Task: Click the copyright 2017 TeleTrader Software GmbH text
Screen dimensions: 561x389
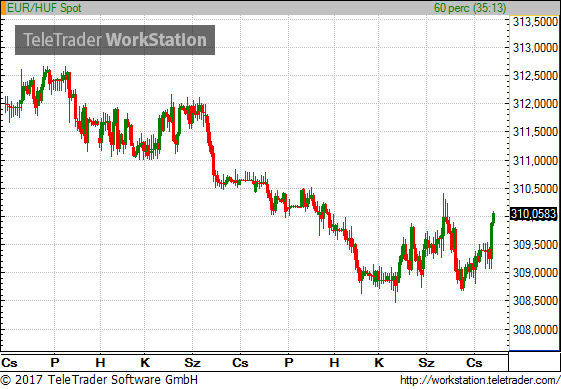Action: (99, 380)
